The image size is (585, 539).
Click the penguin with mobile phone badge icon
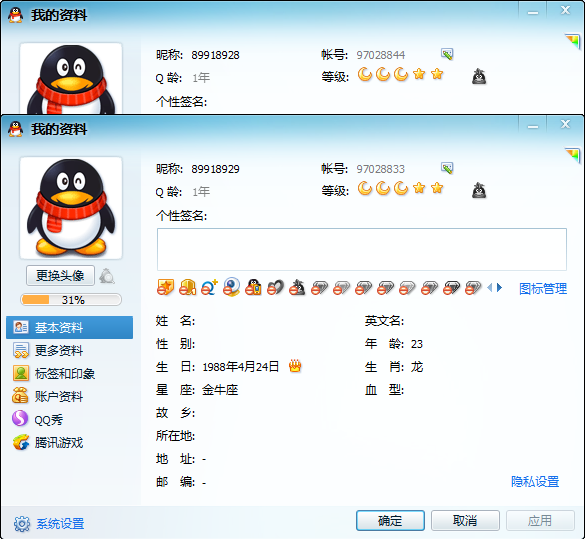253,288
